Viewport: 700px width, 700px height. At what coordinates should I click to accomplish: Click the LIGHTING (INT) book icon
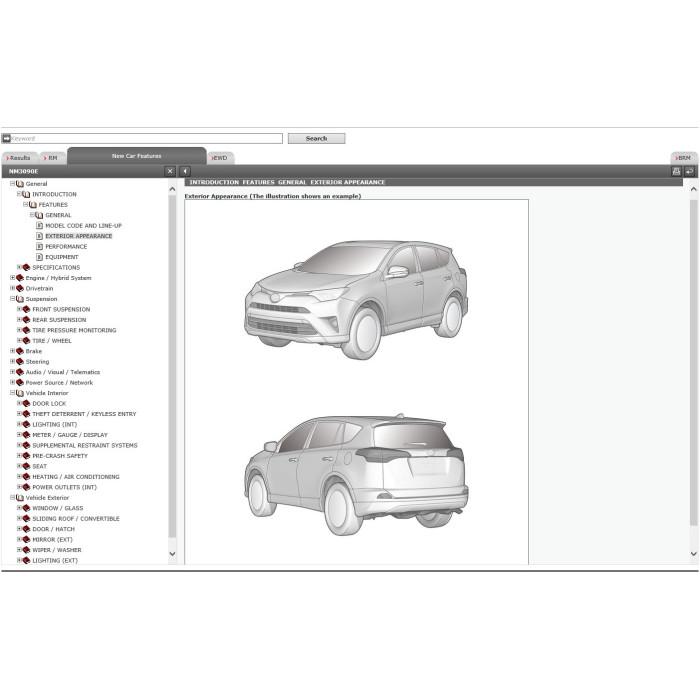(x=26, y=425)
